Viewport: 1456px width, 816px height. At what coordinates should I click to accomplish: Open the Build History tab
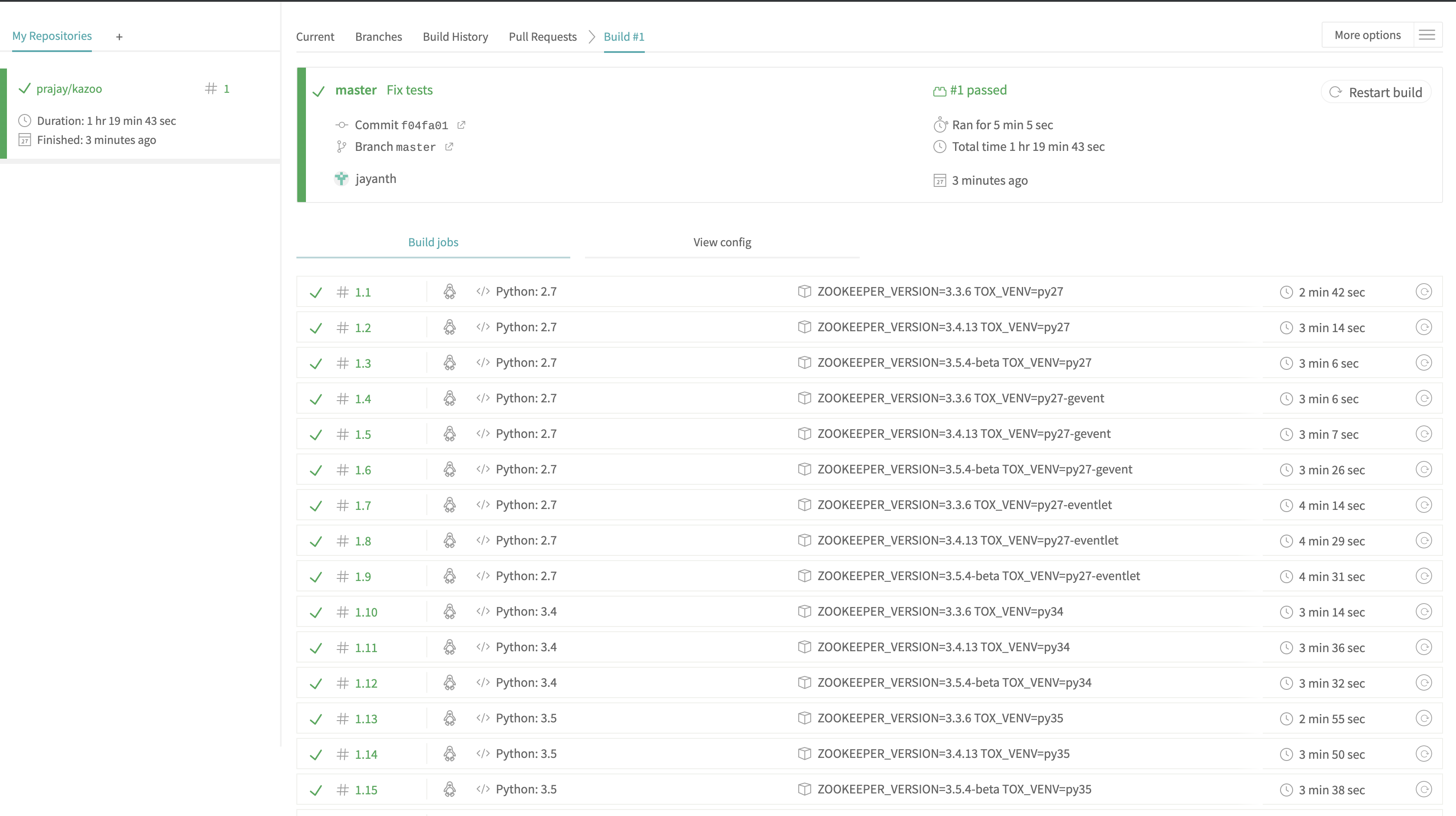pyautogui.click(x=455, y=37)
